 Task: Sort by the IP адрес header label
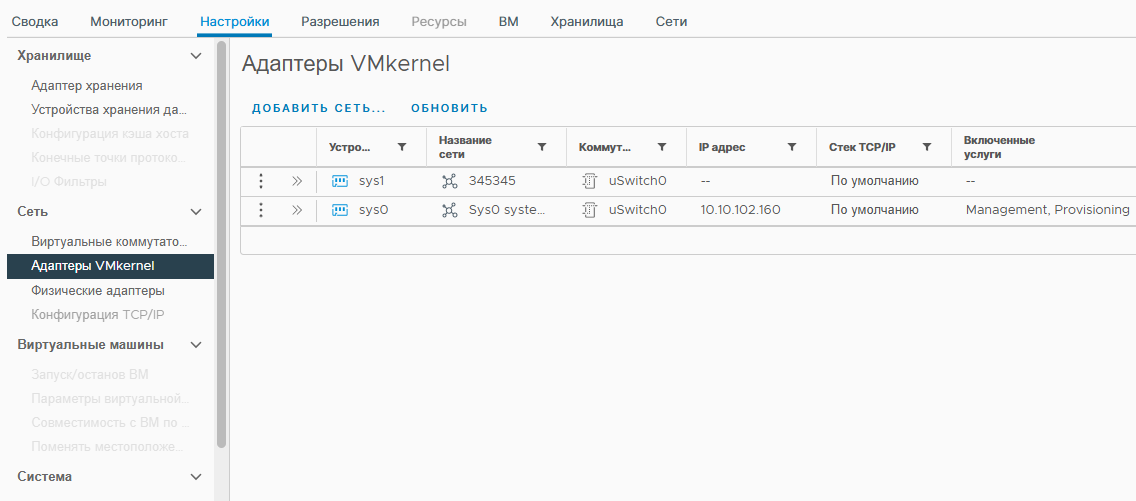[x=722, y=147]
